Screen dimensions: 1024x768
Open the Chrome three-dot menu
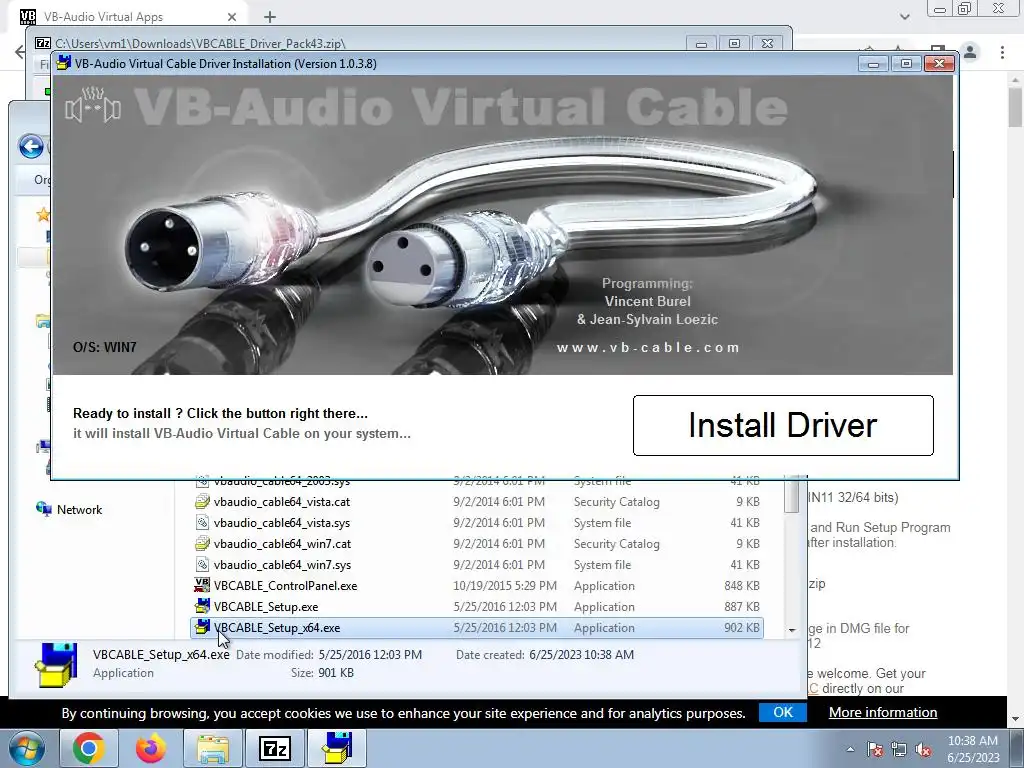point(1002,52)
